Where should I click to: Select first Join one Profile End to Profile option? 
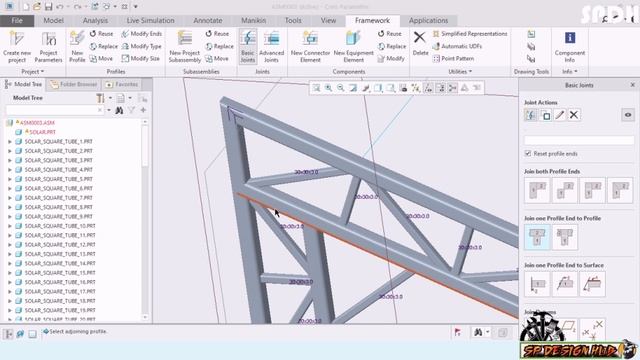click(537, 237)
